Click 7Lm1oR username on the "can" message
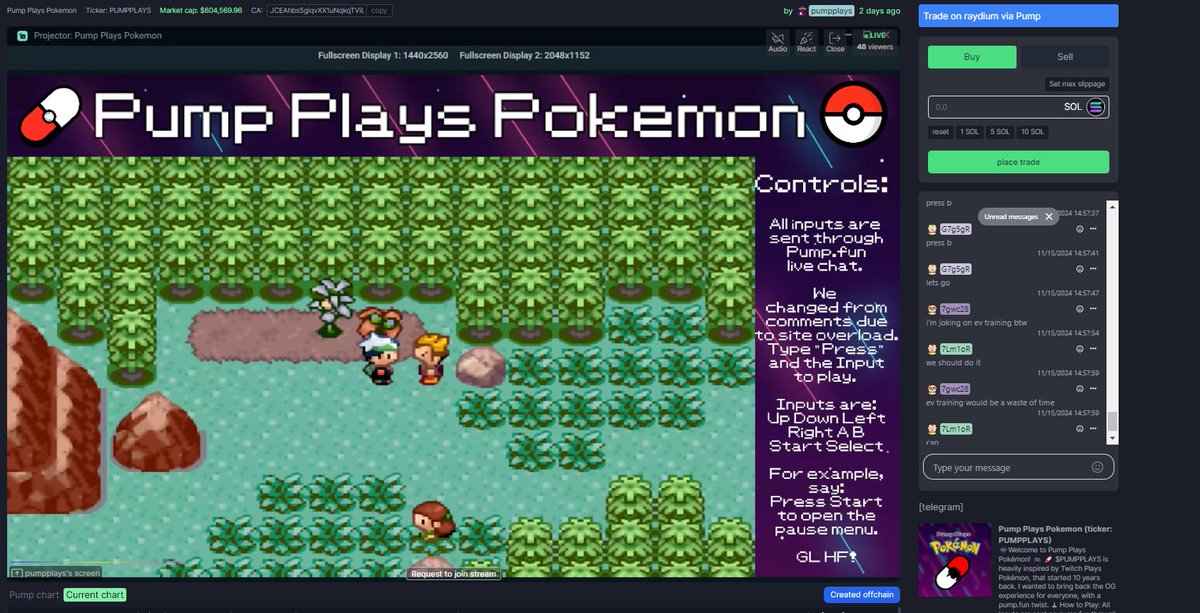This screenshot has height=613, width=1200. [955, 428]
